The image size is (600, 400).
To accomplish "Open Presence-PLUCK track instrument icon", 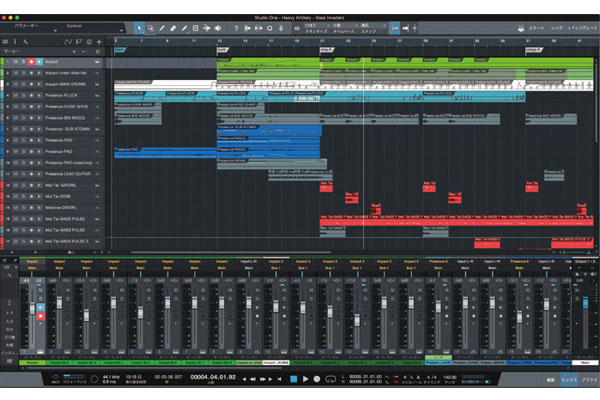I will 97,95.
